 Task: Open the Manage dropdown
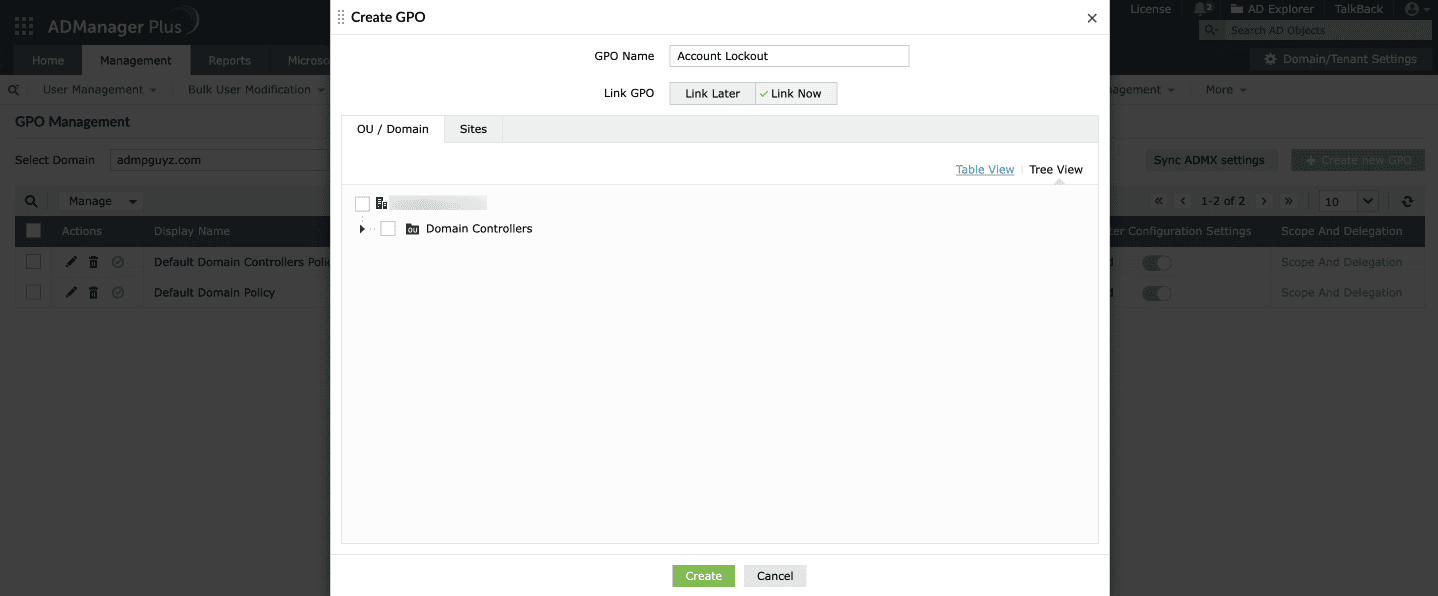[100, 200]
